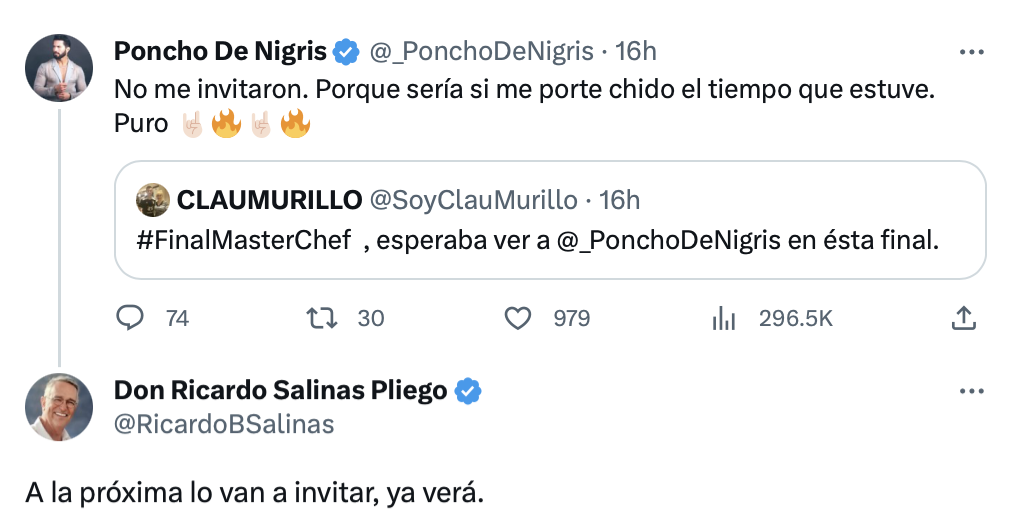The image size is (1012, 518).
Task: Click Poncho De Nigris's verified badge
Action: (346, 51)
